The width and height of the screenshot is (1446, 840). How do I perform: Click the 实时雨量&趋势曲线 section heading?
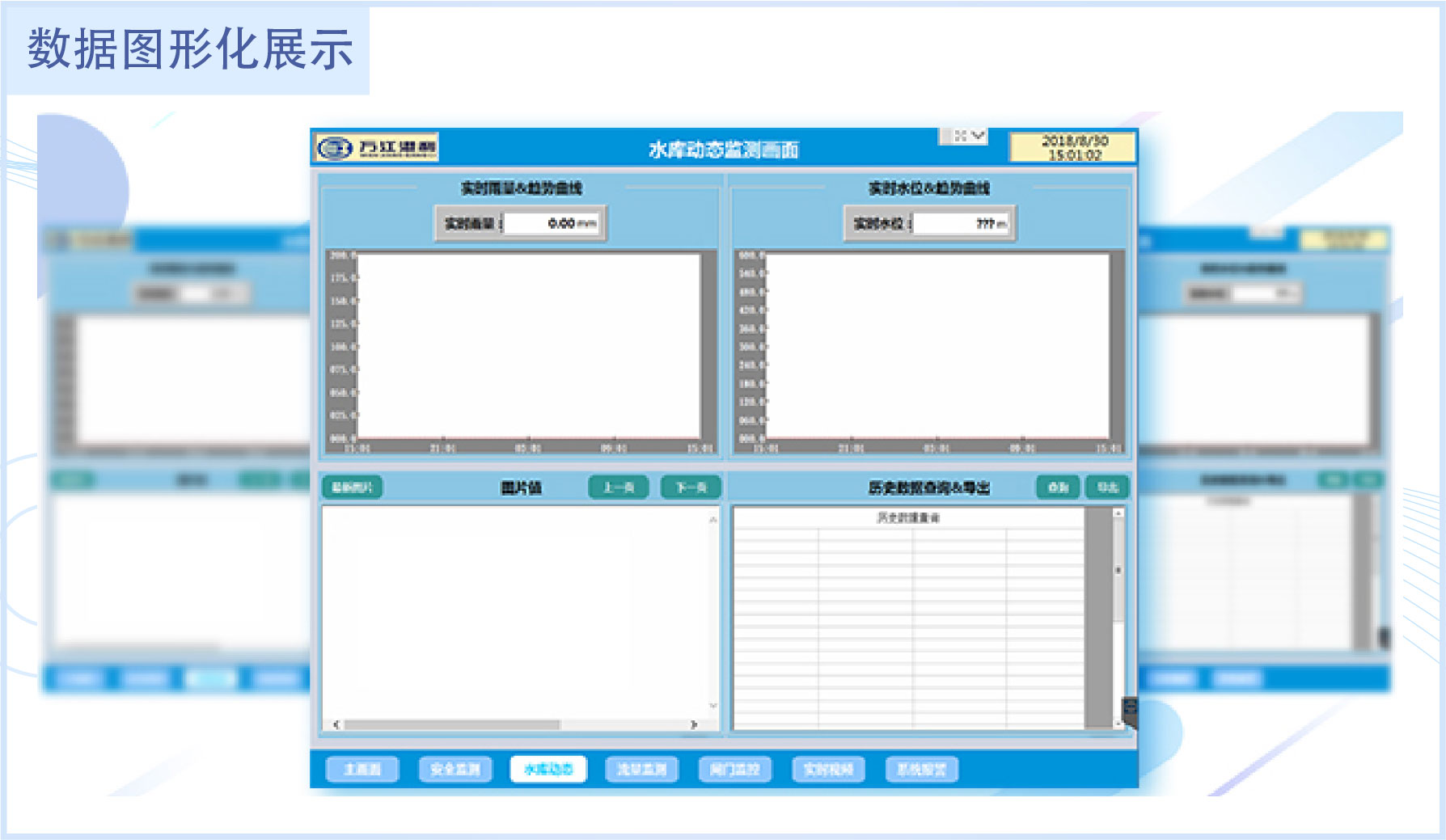pyautogui.click(x=522, y=188)
